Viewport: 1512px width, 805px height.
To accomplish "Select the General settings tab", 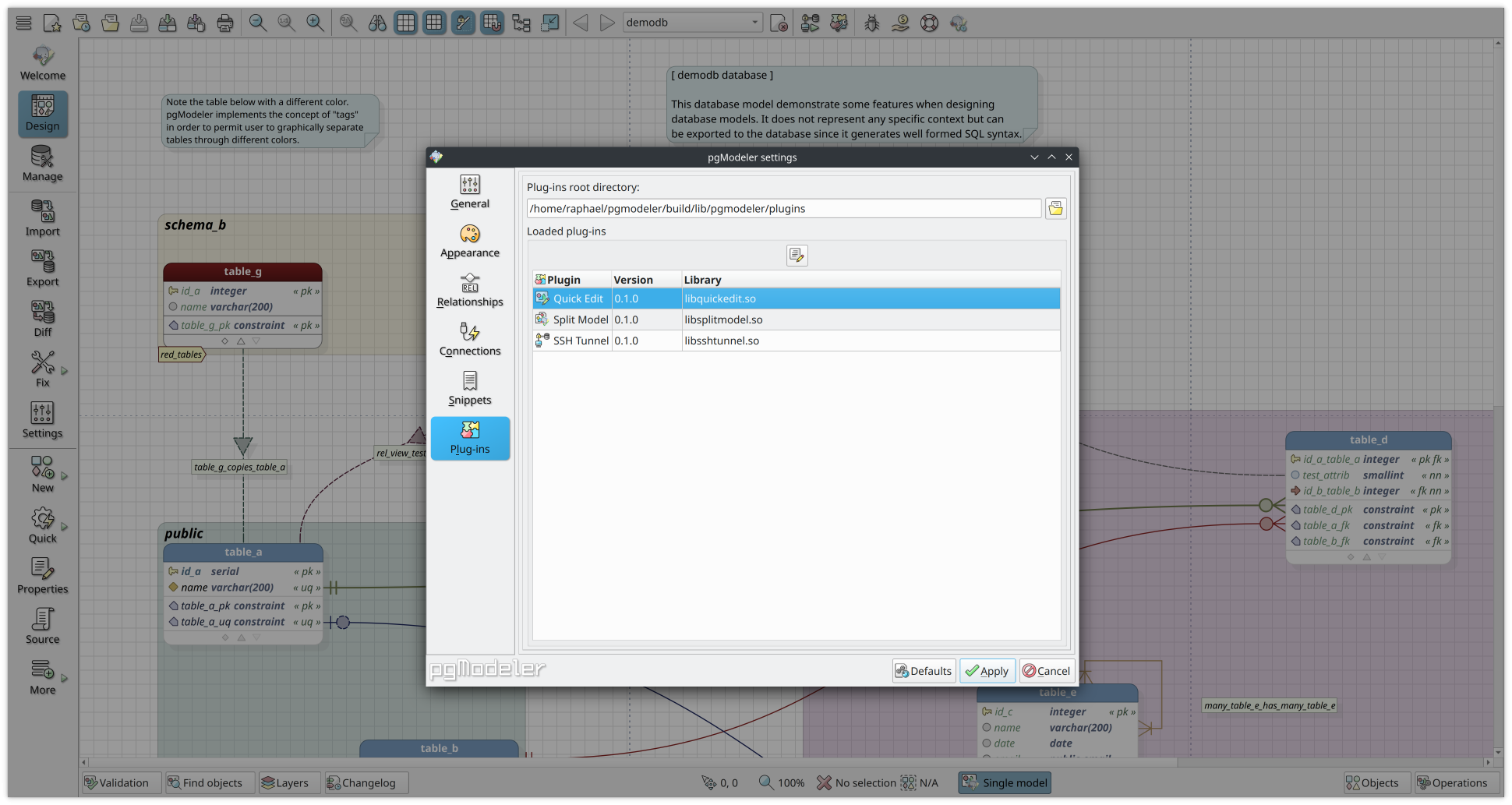I will click(470, 192).
